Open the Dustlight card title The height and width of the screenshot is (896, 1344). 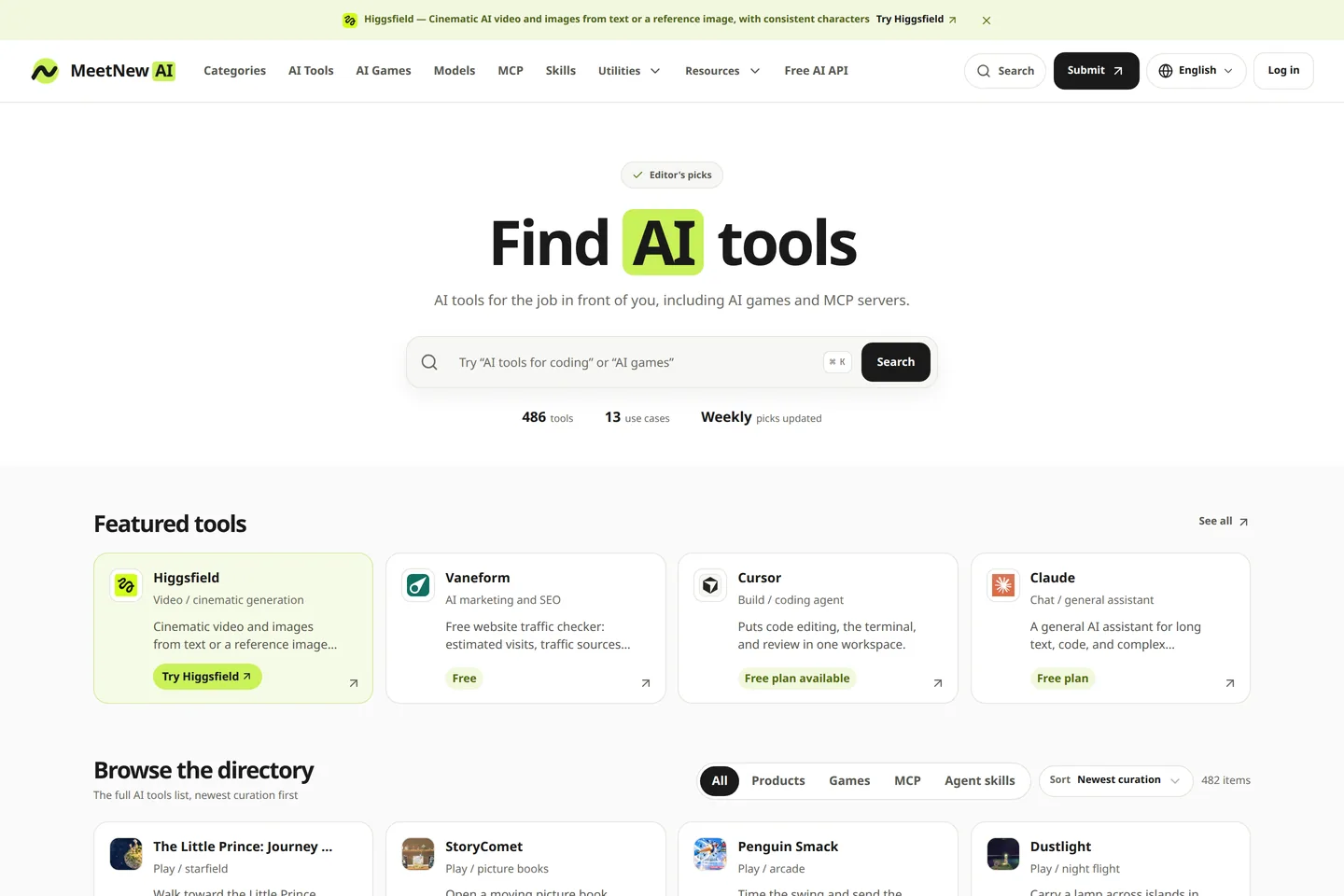[1060, 847]
